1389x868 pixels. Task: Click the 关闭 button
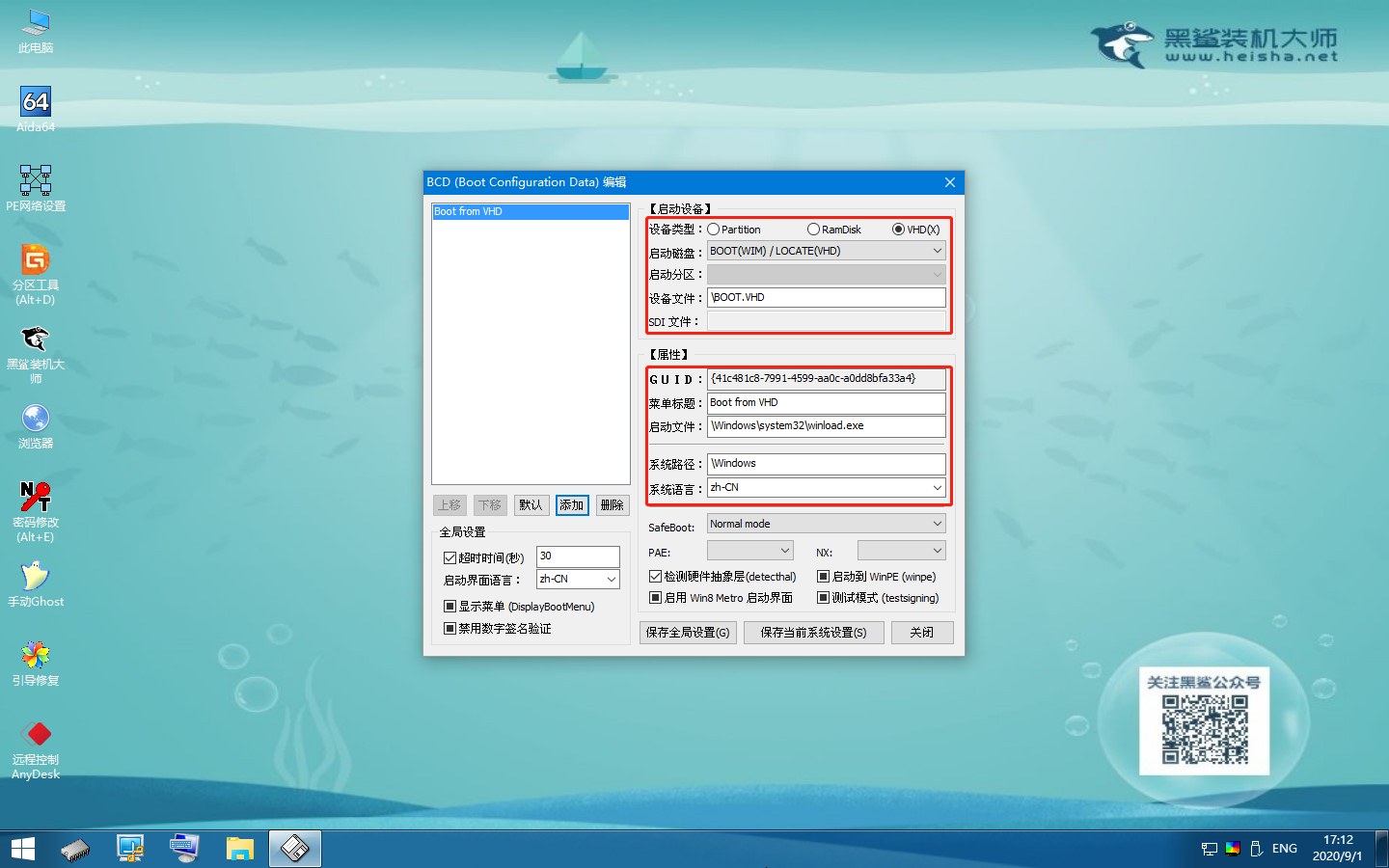point(922,633)
